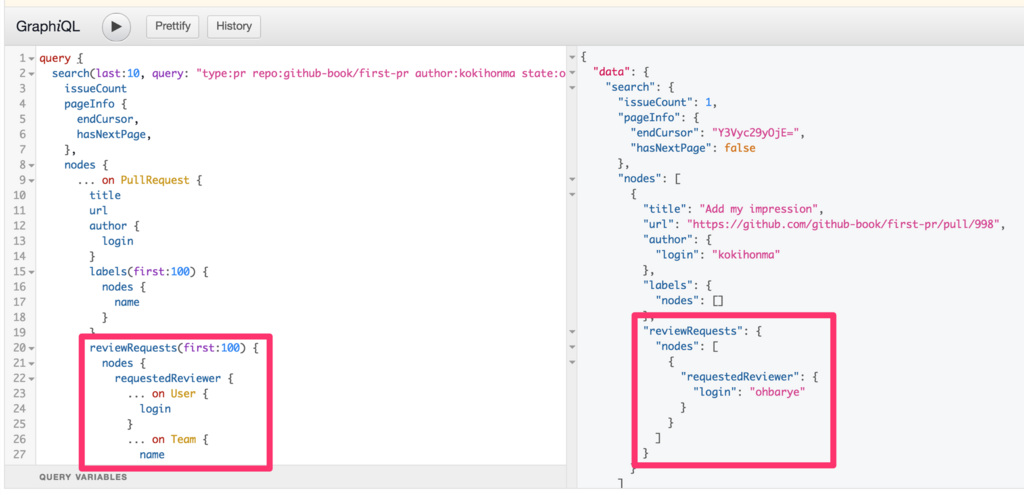
Task: Place cursor on endCursor in line 5
Action: pos(104,119)
